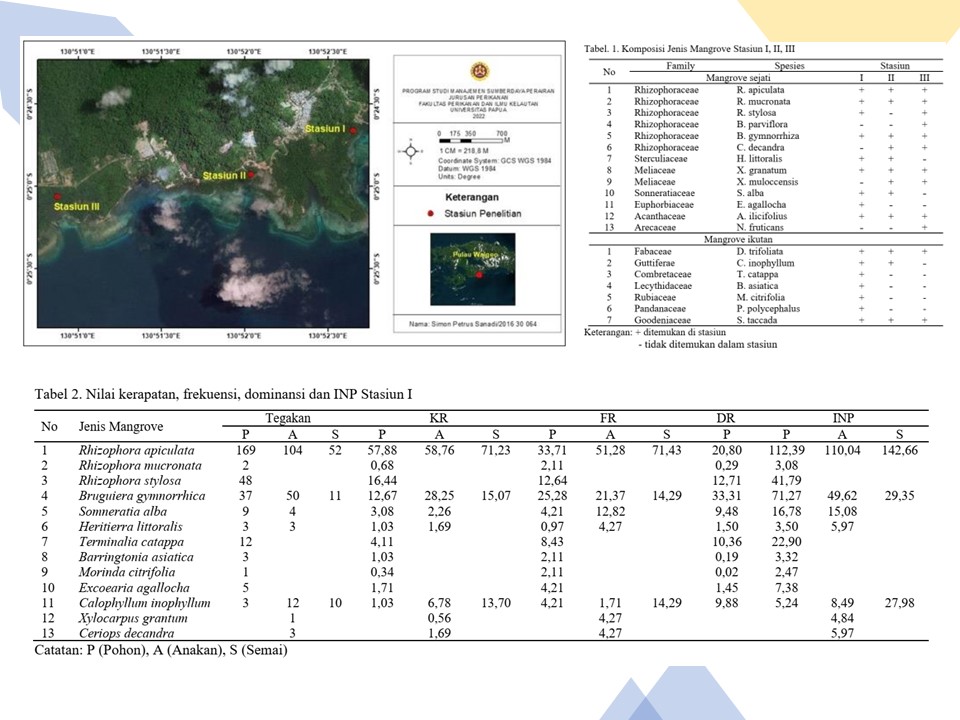Select the "Mangrove ikutan" section heading
Image resolution: width=960 pixels, height=720 pixels.
[x=738, y=239]
